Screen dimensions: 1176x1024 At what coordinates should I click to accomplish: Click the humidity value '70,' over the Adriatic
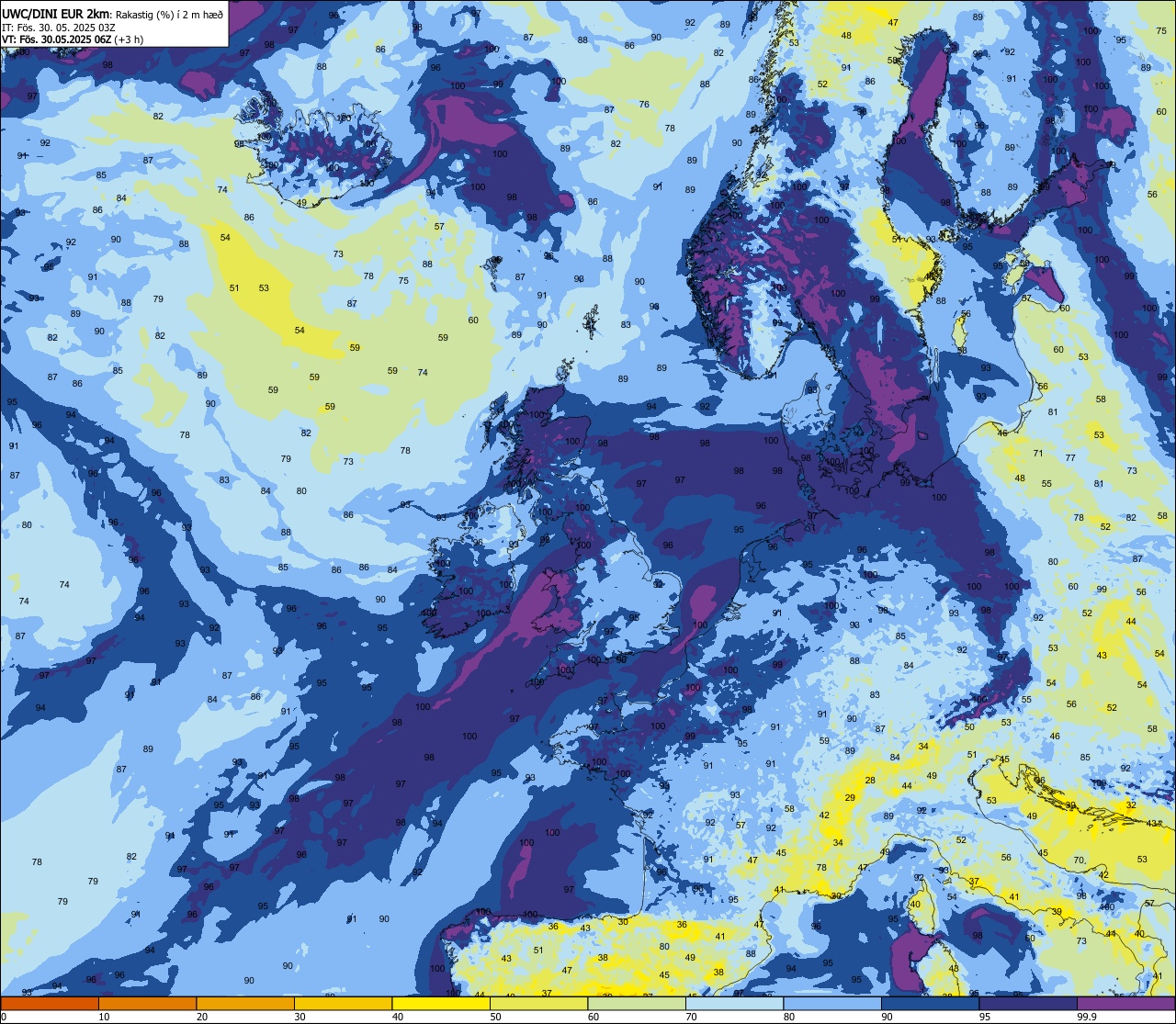pos(1081,860)
